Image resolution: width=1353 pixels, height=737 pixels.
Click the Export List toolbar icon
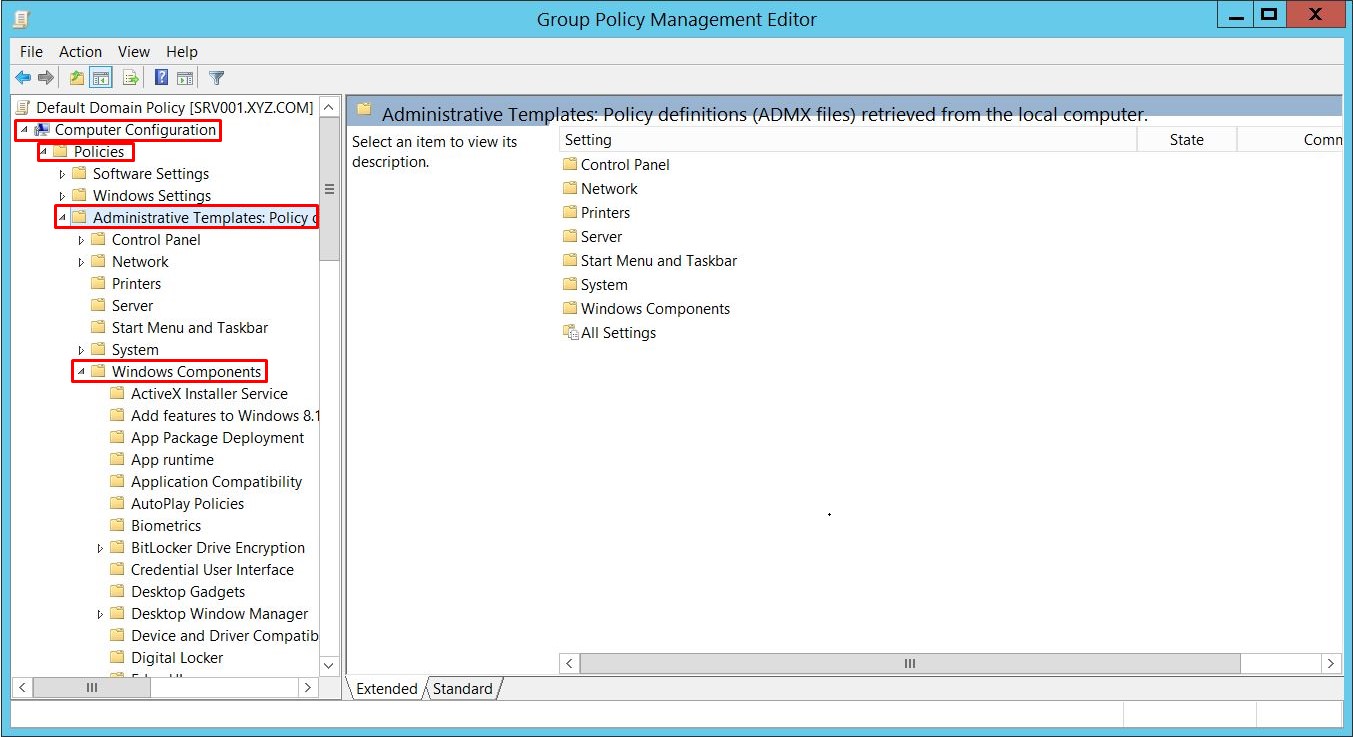tap(130, 78)
